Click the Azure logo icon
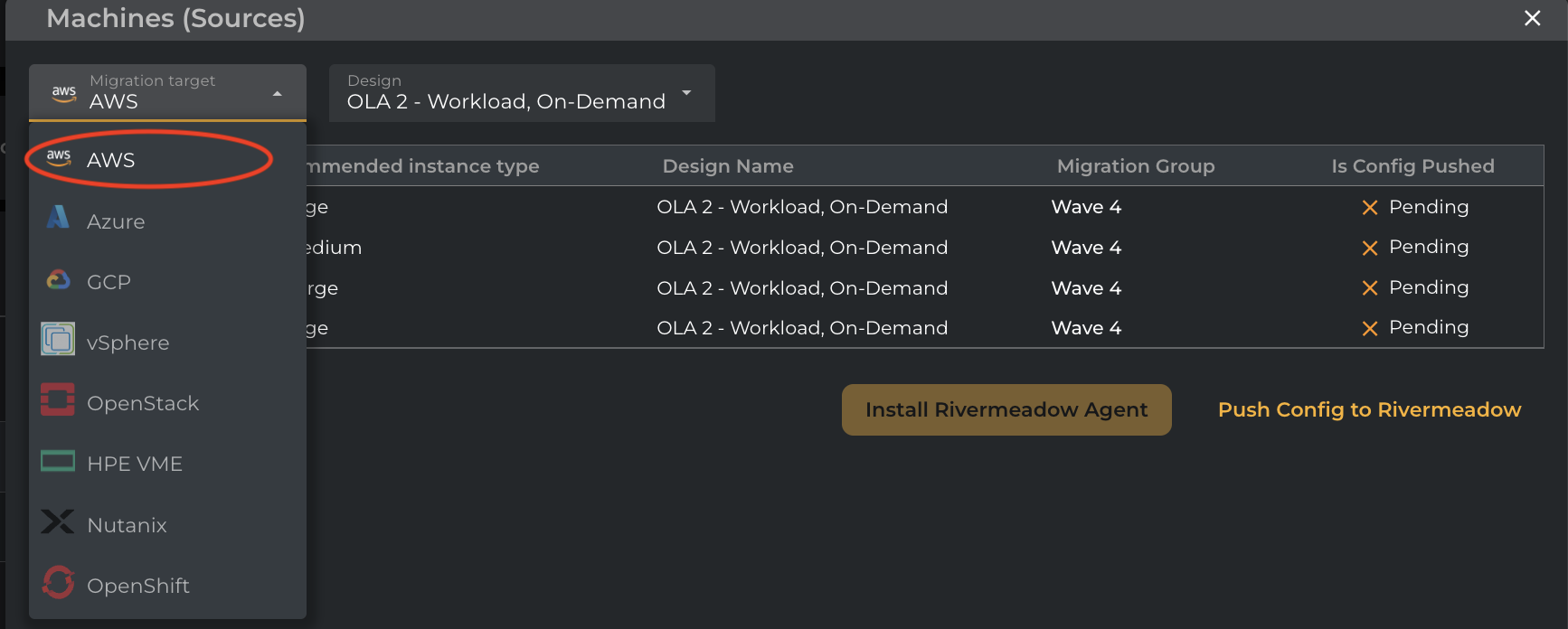 [58, 218]
